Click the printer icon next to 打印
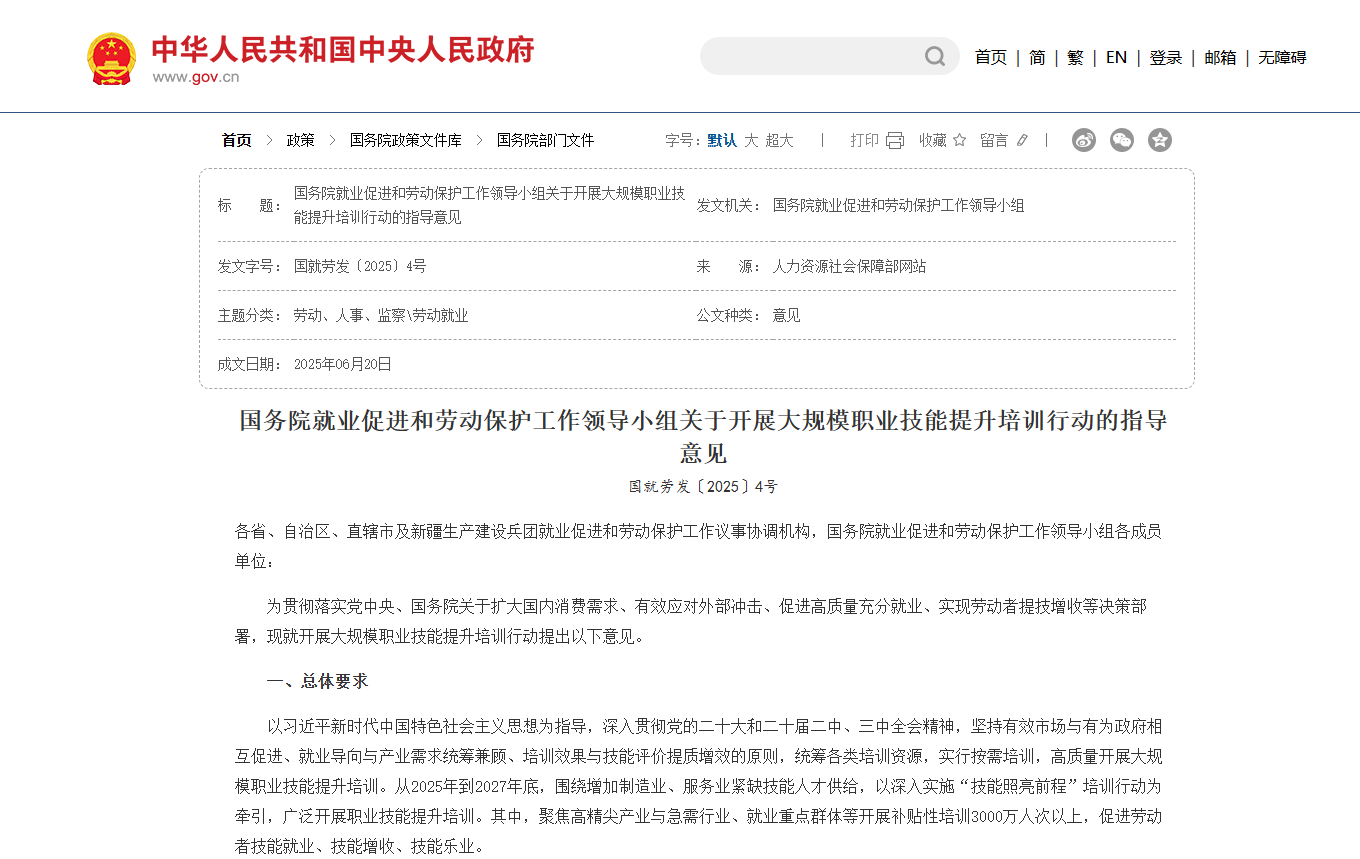The image size is (1360, 859). click(x=893, y=140)
